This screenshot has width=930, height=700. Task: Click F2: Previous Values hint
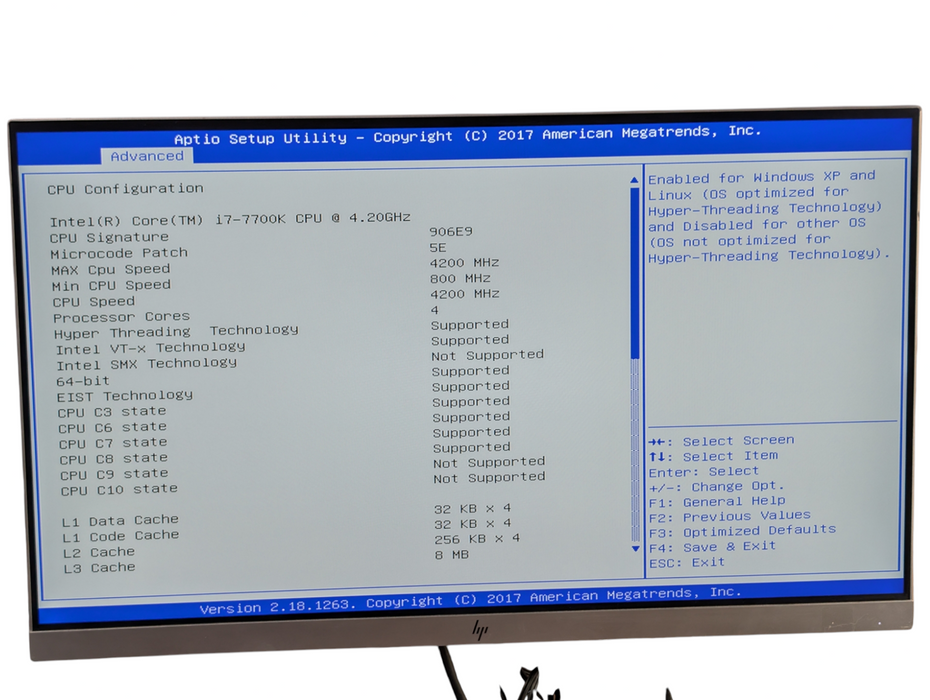730,517
